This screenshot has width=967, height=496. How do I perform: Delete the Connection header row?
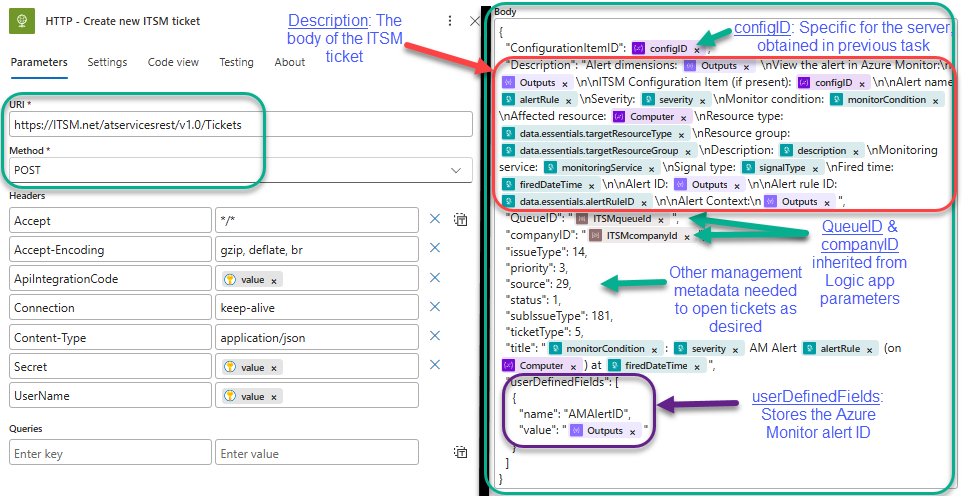click(435, 307)
